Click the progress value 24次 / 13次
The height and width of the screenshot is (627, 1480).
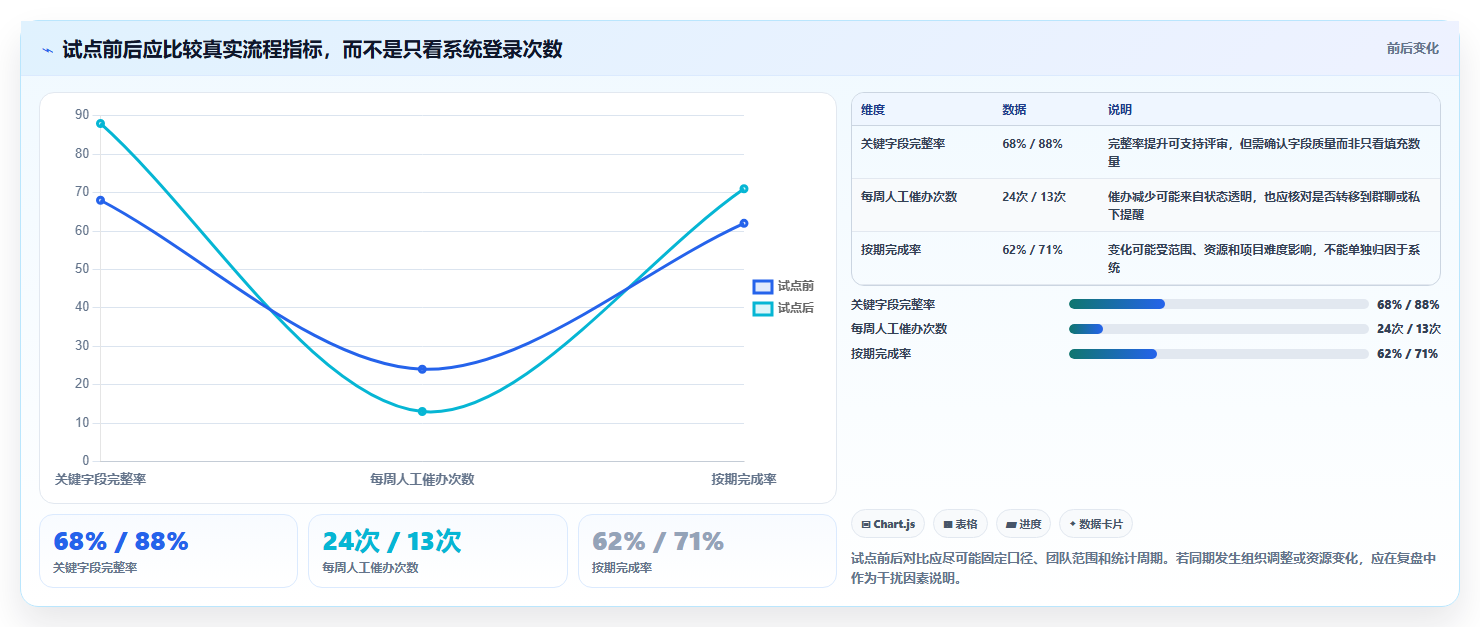click(1409, 329)
